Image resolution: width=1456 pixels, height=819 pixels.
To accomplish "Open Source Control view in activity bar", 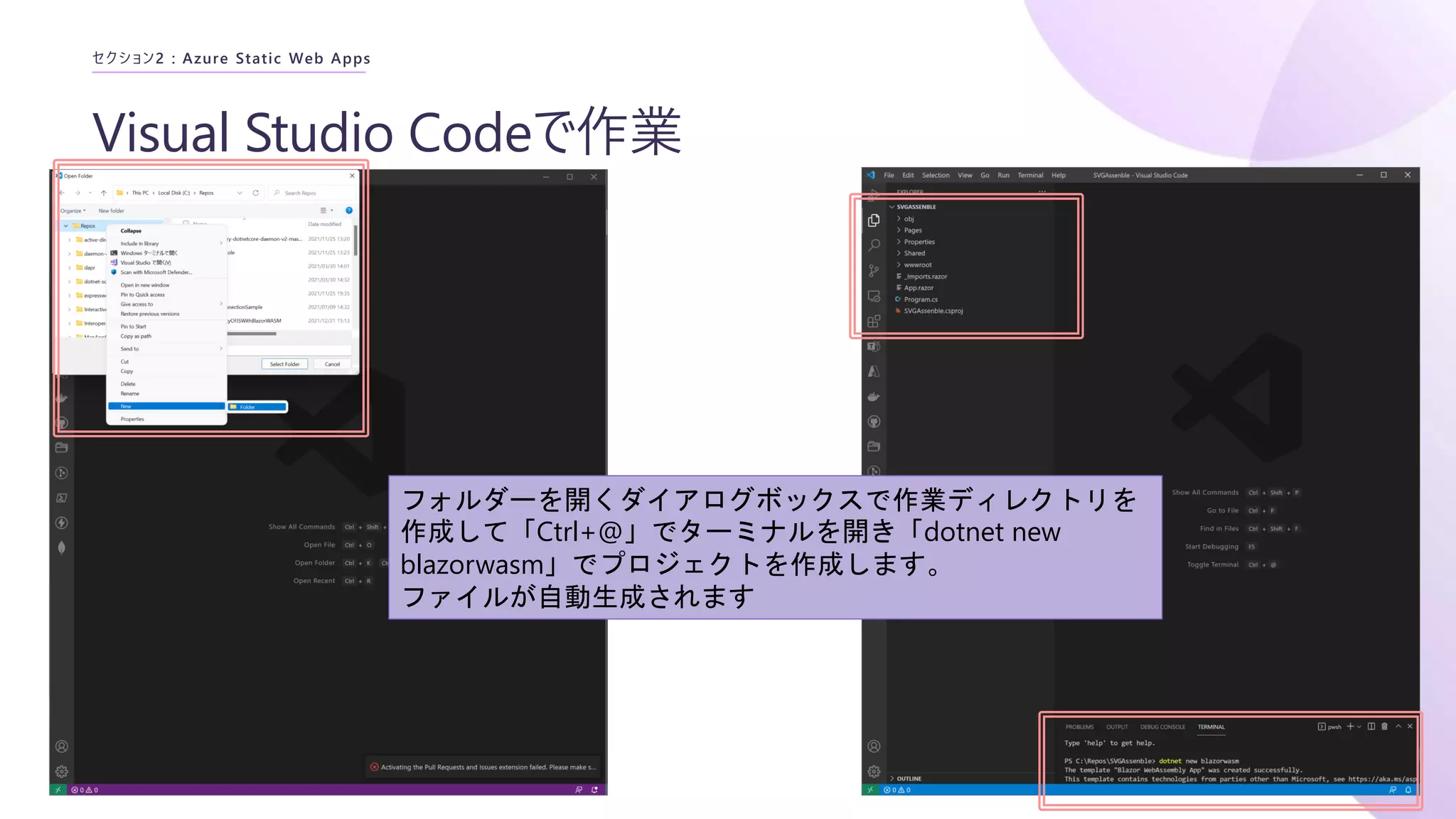I will pyautogui.click(x=874, y=271).
